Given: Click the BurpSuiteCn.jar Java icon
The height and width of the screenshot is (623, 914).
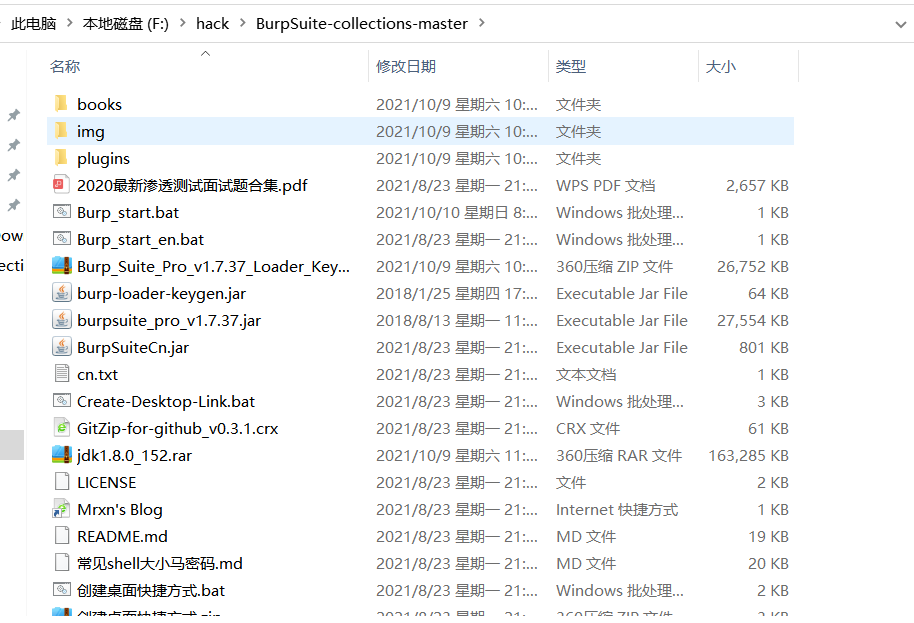Looking at the screenshot, I should click(61, 347).
